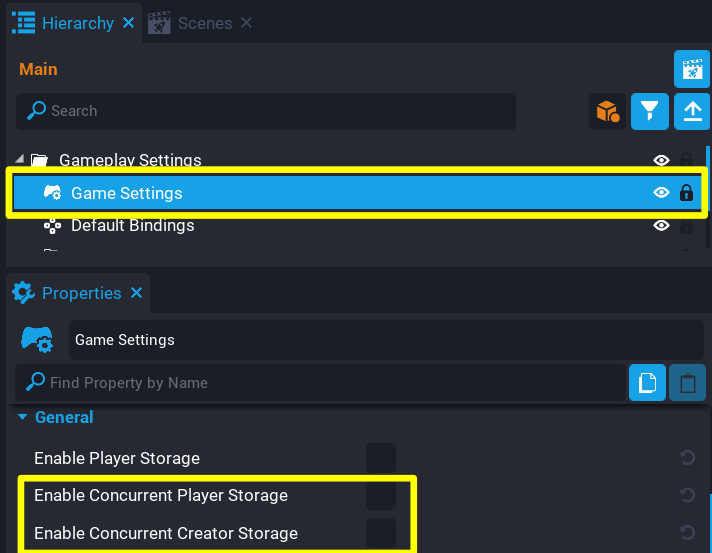
Task: Copy properties with the blue document icon
Action: [647, 383]
